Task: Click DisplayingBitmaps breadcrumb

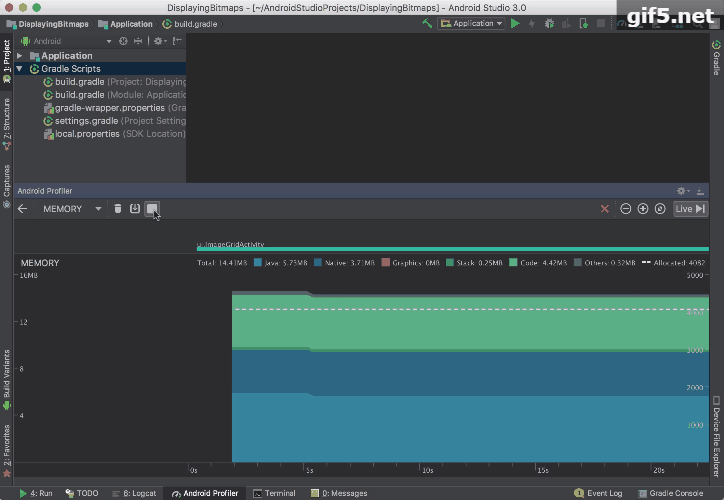Action: point(47,24)
